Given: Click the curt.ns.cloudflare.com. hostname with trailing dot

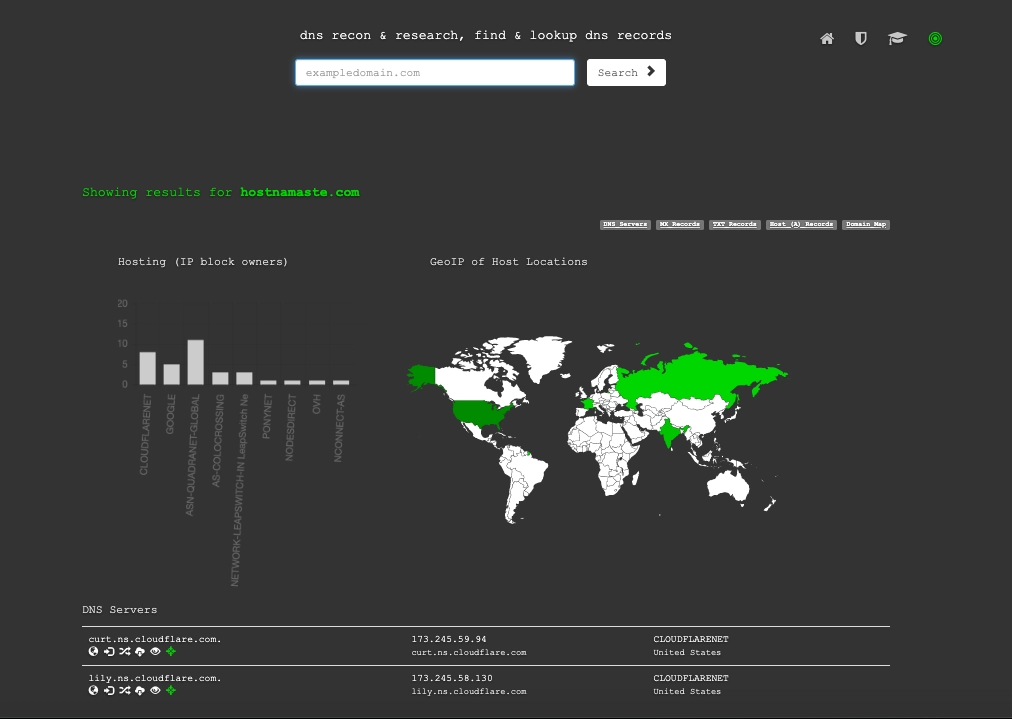Looking at the screenshot, I should tap(155, 639).
